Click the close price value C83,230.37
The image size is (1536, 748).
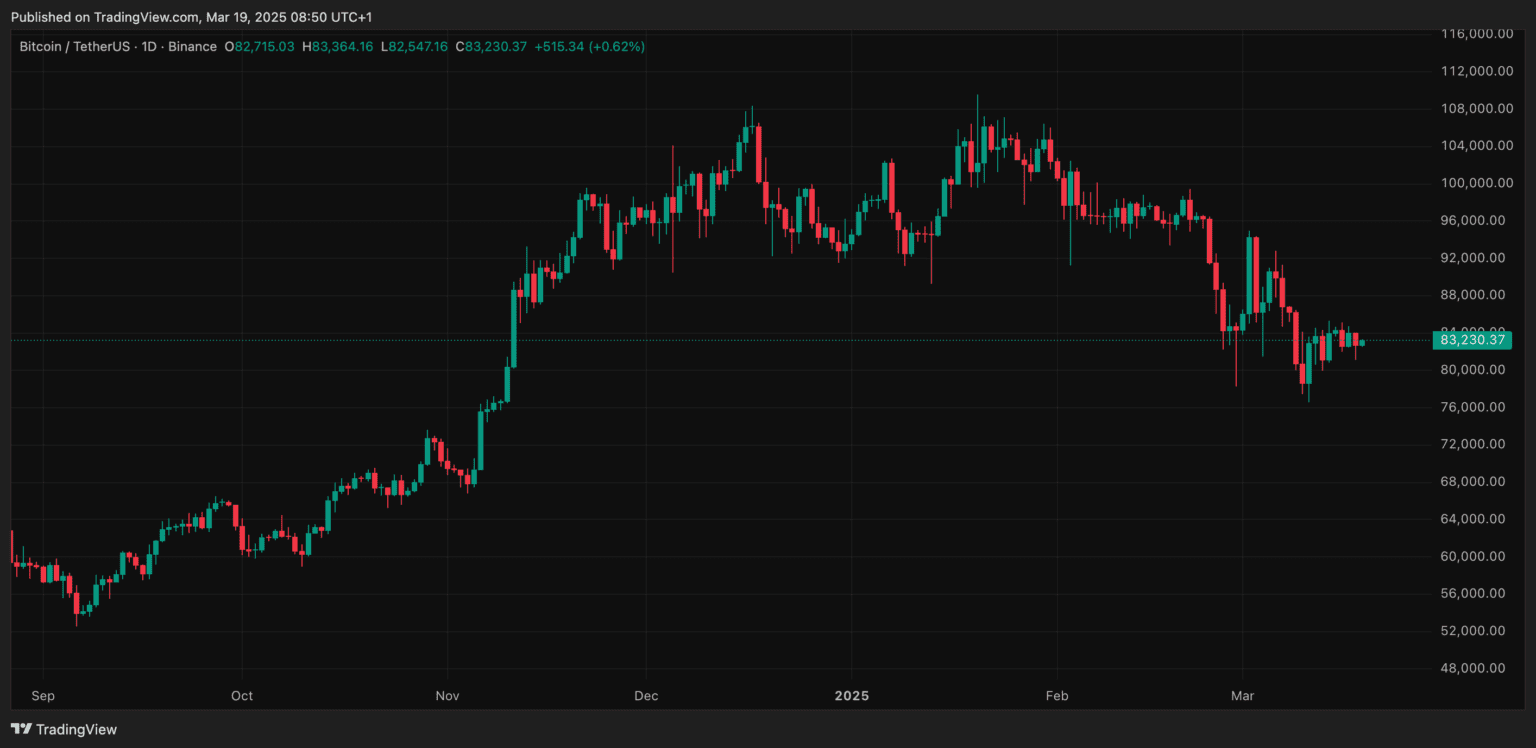490,46
